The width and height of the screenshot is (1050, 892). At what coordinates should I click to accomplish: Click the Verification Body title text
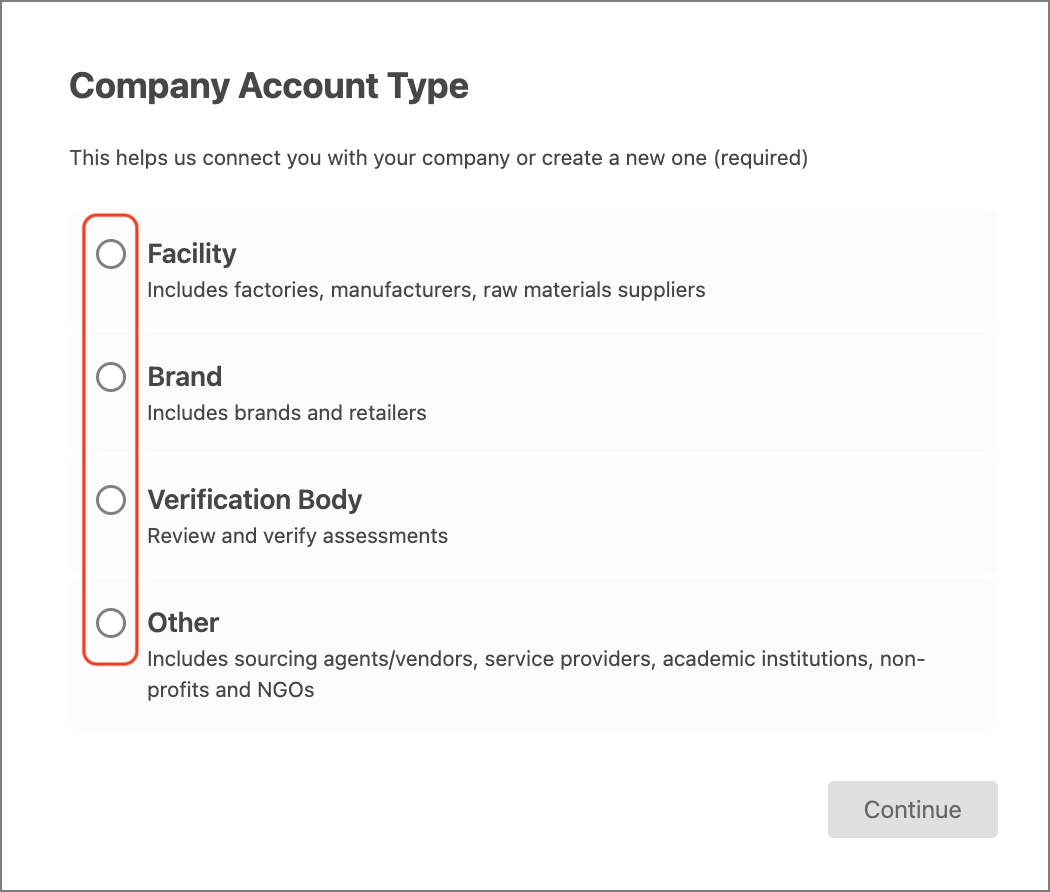(x=254, y=500)
